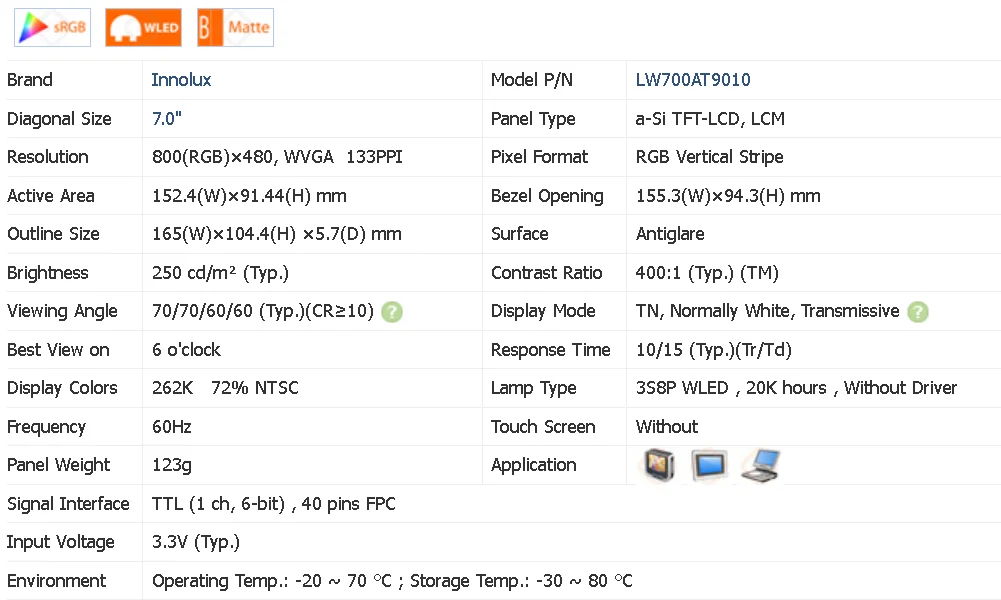Click the monitor display application icon
Image resolution: width=1001 pixels, height=600 pixels.
pyautogui.click(x=709, y=465)
